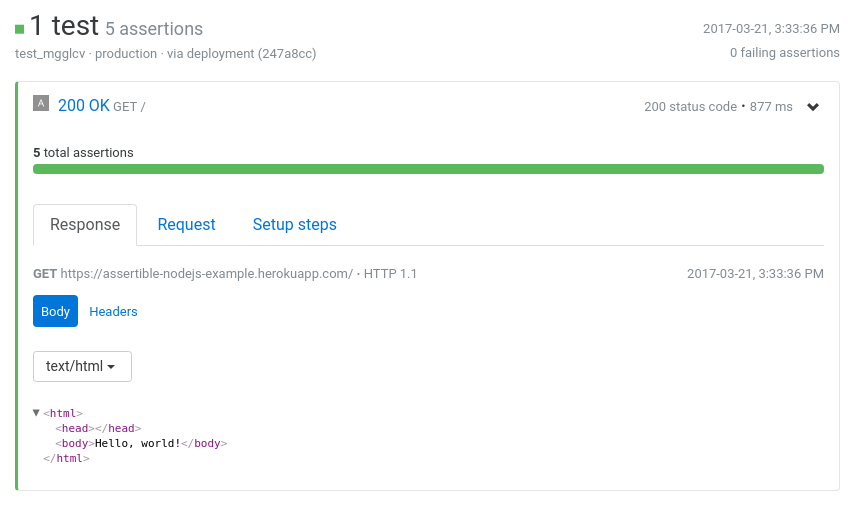
Task: Select the Response tab
Action: point(85,225)
